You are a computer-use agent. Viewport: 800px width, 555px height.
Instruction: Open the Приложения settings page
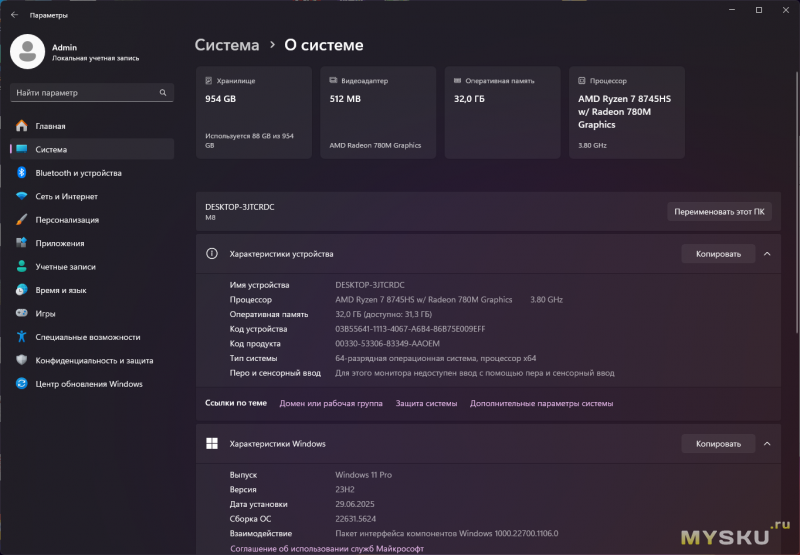click(92, 243)
